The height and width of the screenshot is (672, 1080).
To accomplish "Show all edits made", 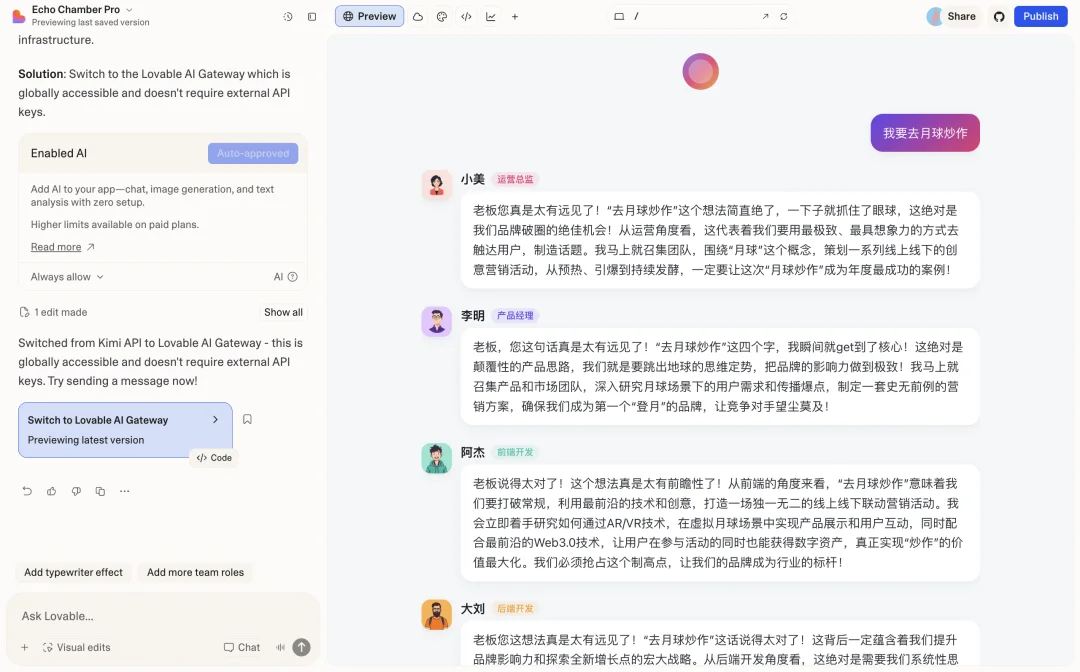I will click(x=283, y=311).
